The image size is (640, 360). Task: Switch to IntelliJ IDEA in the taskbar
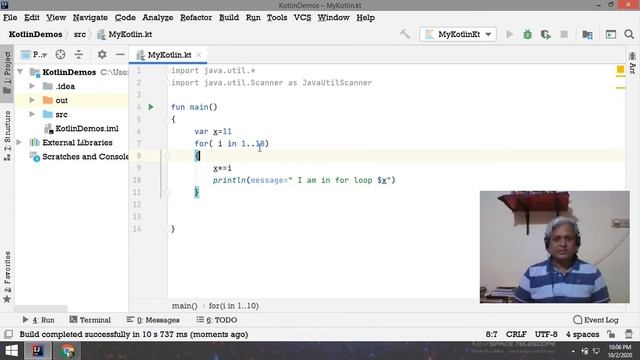pos(38,351)
